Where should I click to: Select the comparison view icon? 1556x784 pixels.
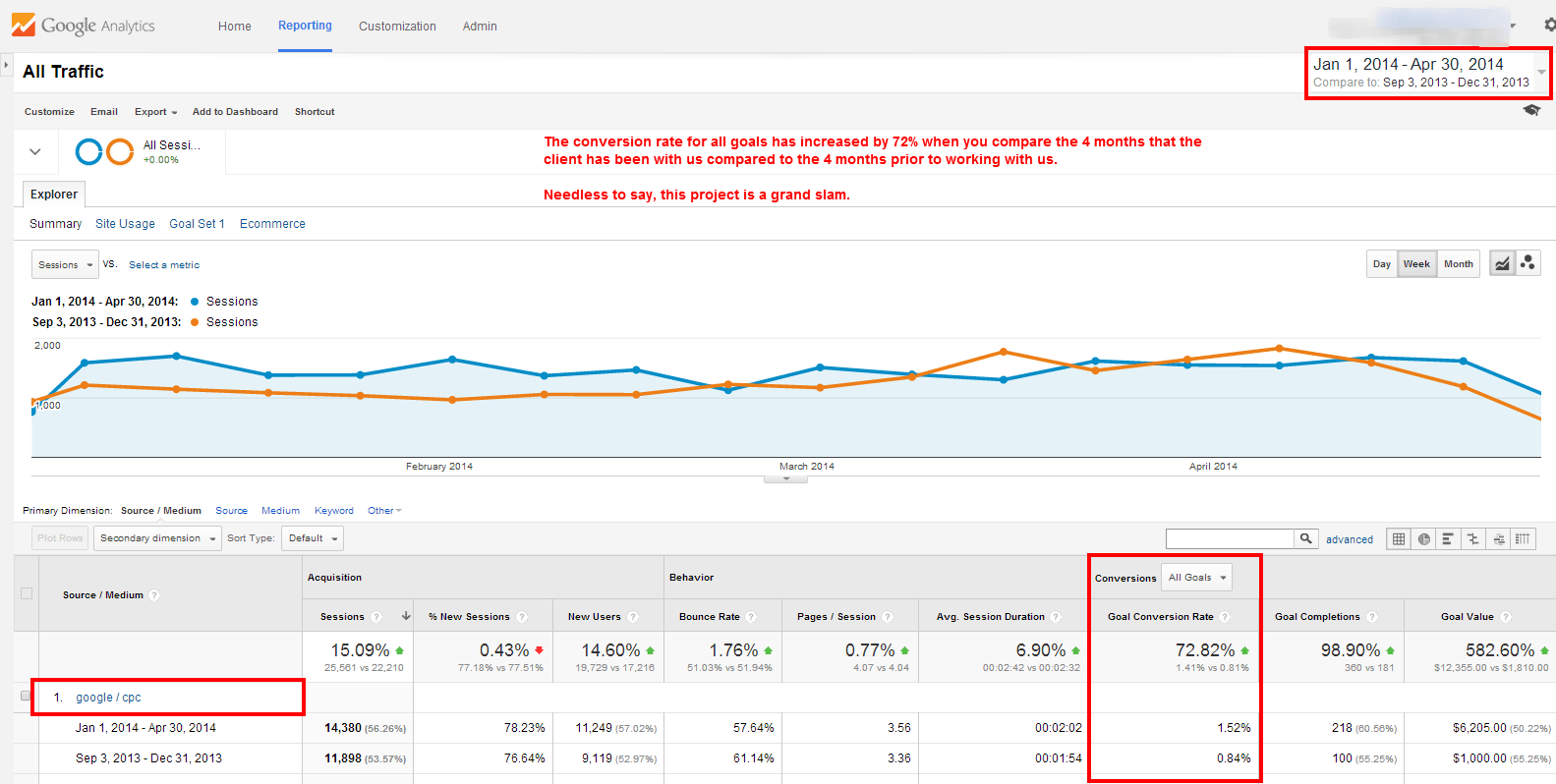[1472, 538]
